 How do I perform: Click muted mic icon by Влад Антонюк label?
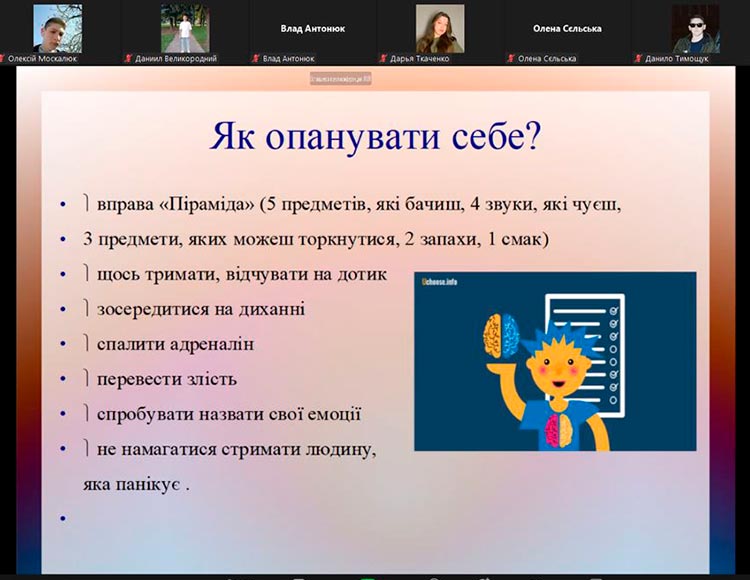pos(255,58)
